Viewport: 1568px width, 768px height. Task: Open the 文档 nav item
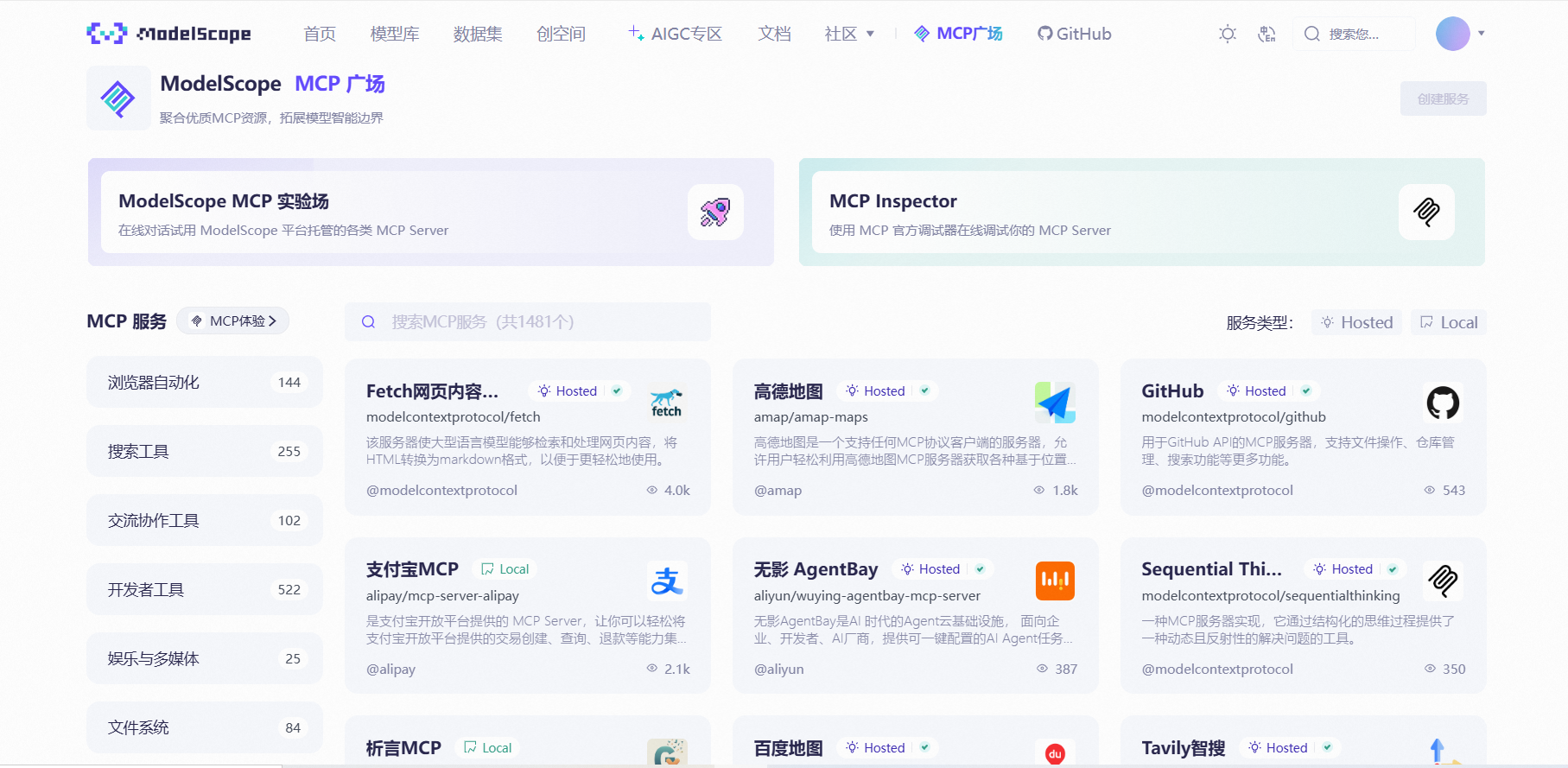[x=774, y=34]
